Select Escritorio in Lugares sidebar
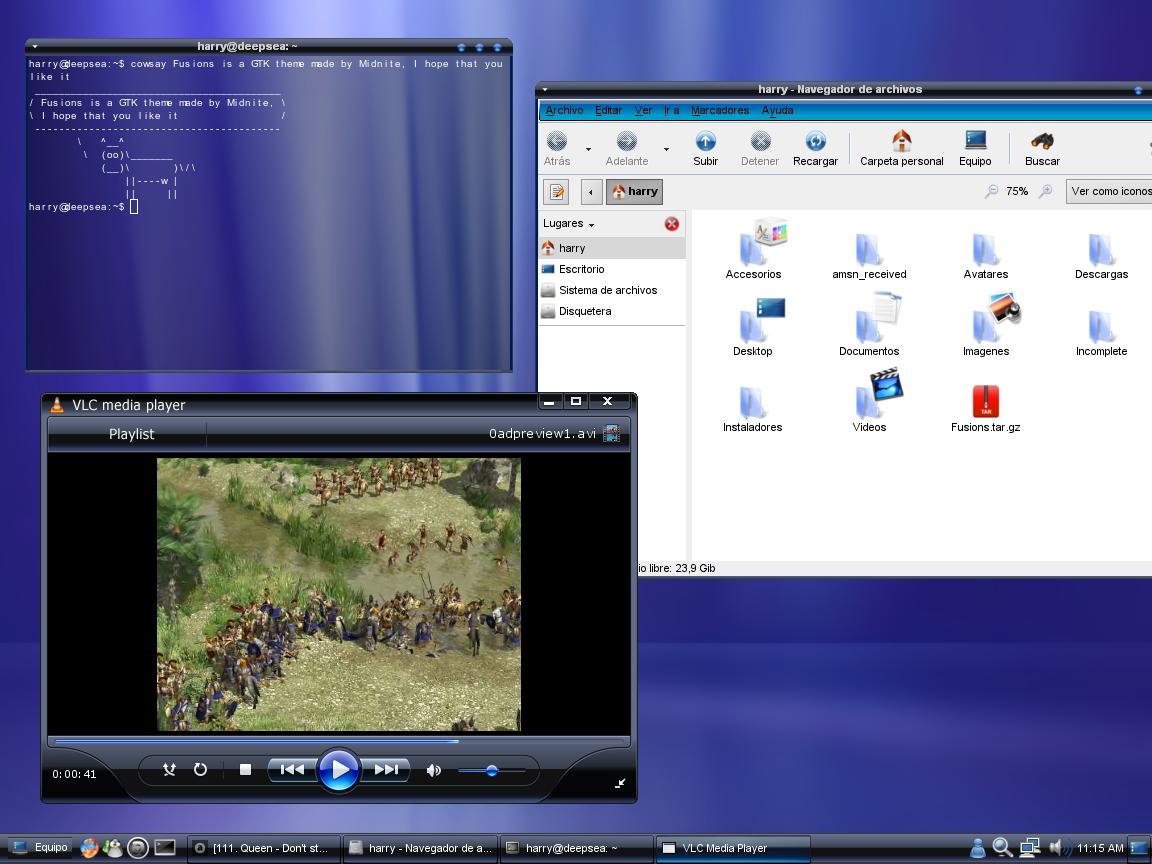Viewport: 1152px width, 864px height. point(612,270)
